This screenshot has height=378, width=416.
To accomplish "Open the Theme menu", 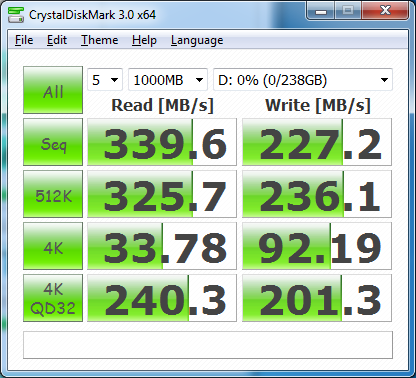I will pos(99,40).
